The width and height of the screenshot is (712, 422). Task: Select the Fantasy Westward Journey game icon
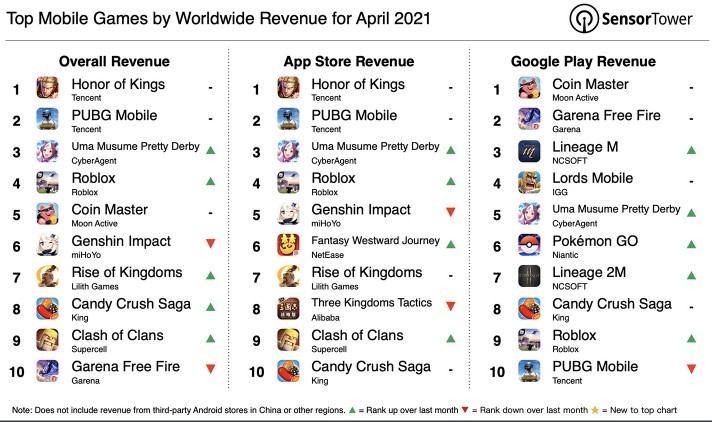click(x=288, y=247)
